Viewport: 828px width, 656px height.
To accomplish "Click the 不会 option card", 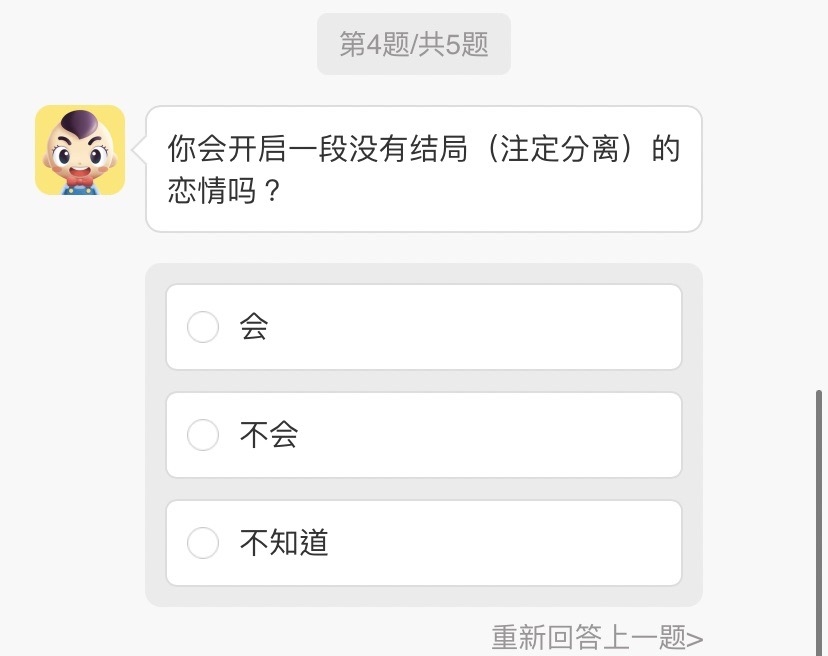I will pyautogui.click(x=424, y=435).
